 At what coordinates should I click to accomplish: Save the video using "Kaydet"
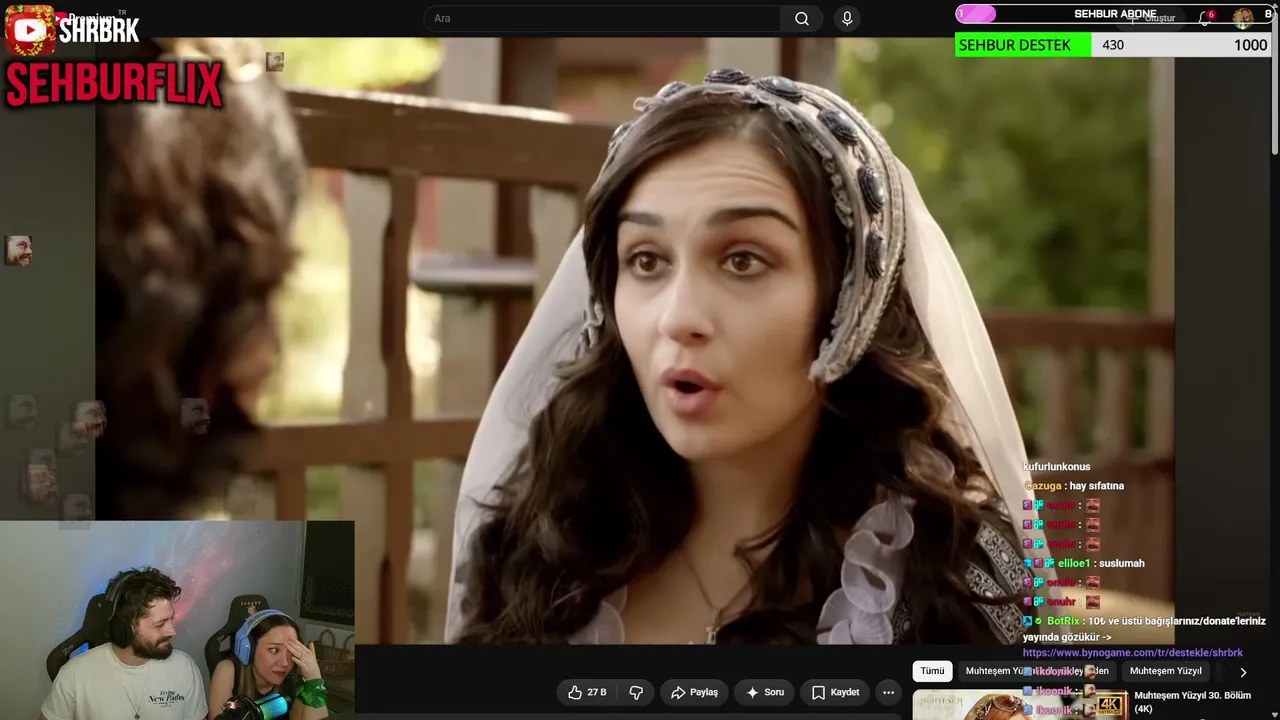coord(835,692)
